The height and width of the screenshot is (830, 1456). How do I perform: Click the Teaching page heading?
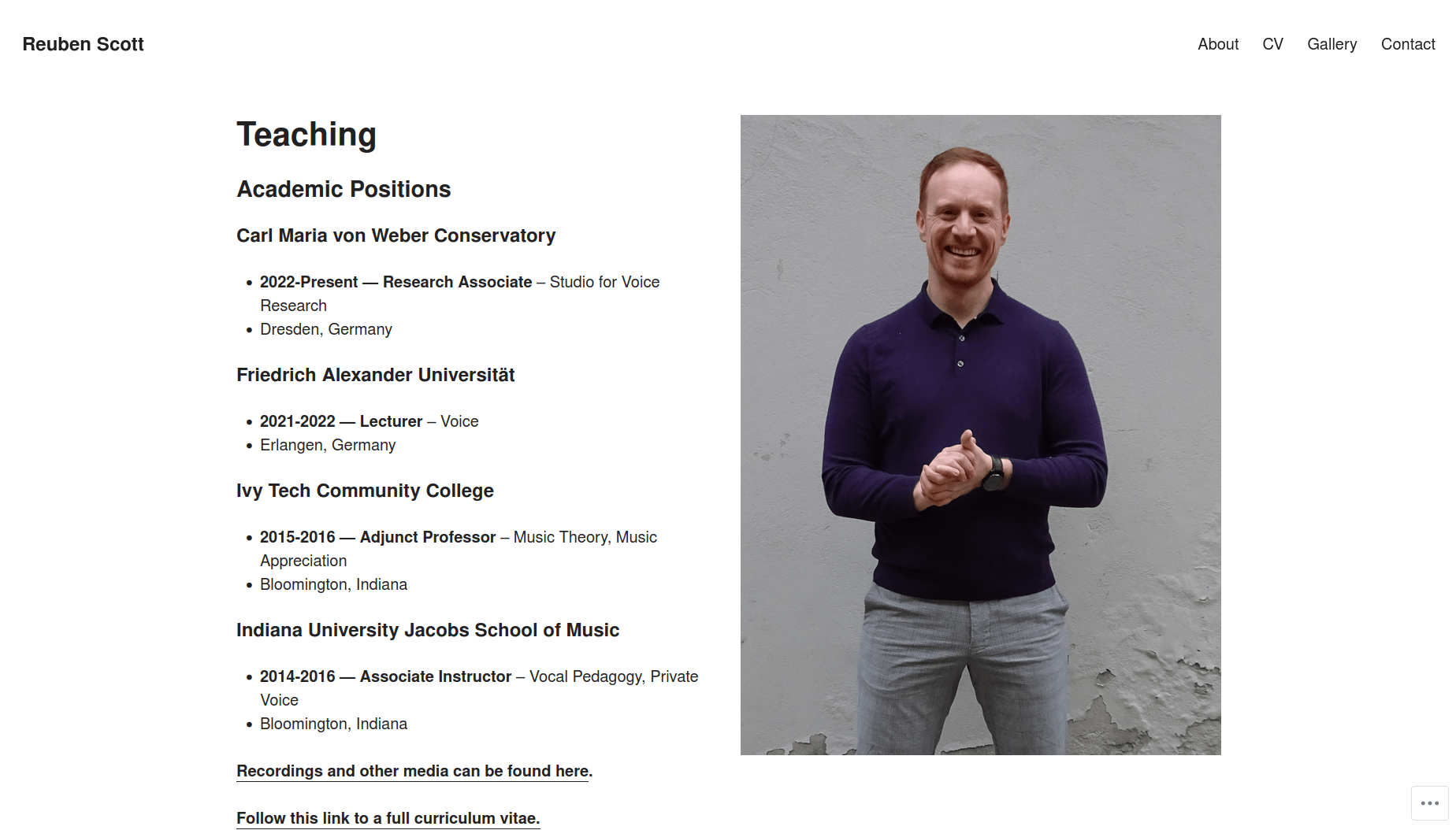(x=306, y=134)
